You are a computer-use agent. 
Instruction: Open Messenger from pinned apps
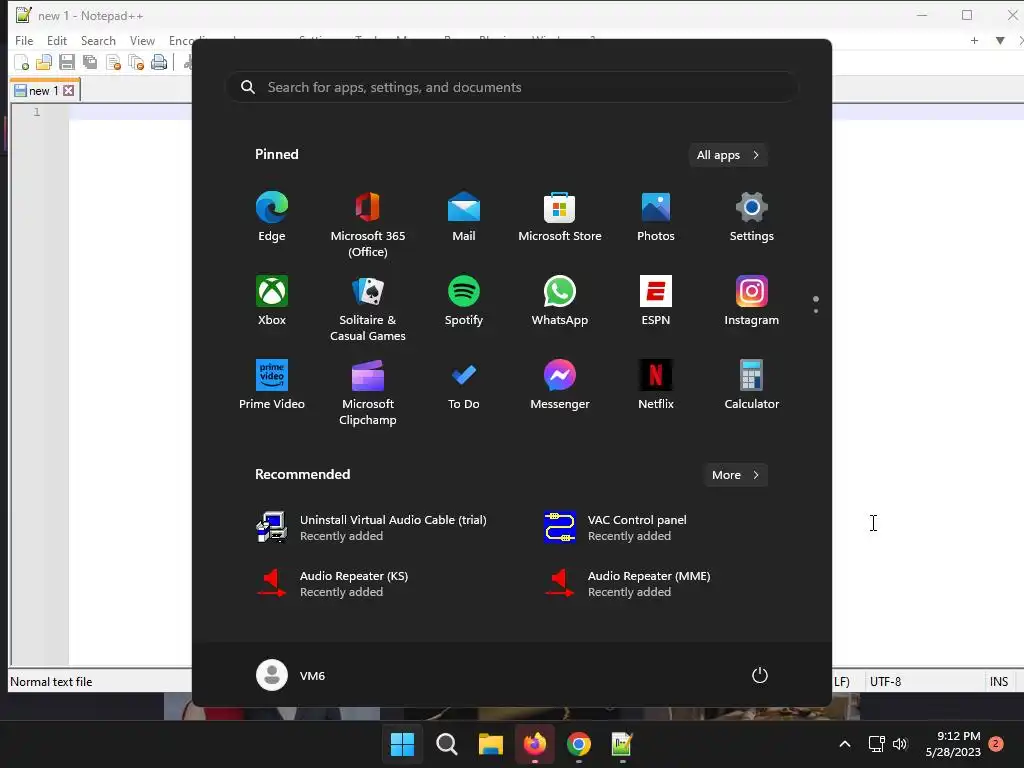560,385
